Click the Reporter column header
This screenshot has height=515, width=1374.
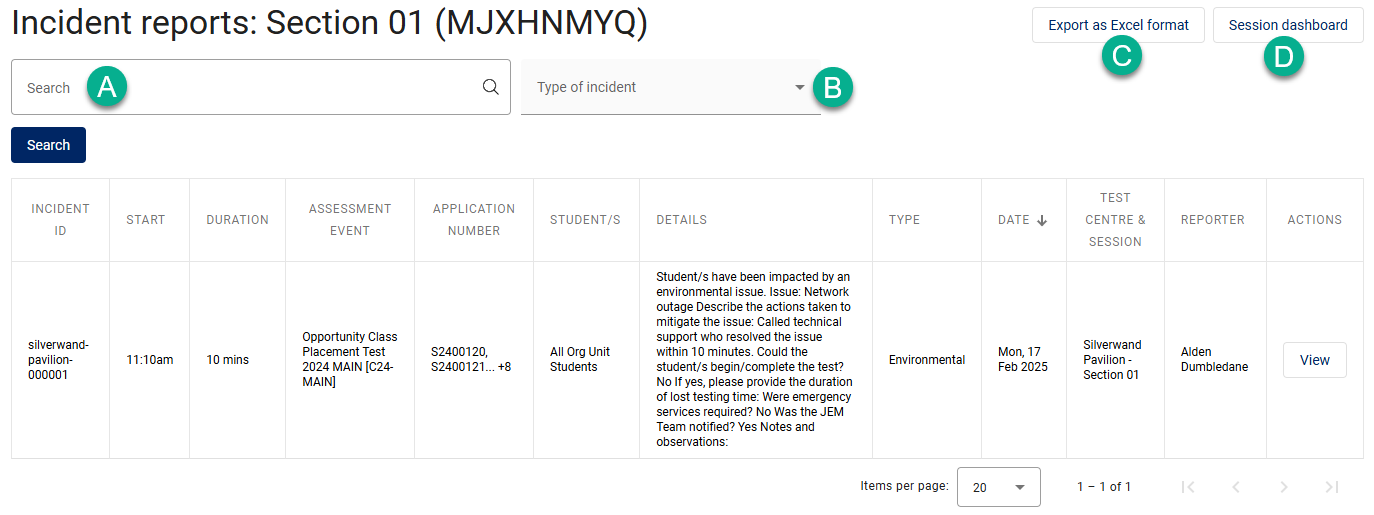1212,220
